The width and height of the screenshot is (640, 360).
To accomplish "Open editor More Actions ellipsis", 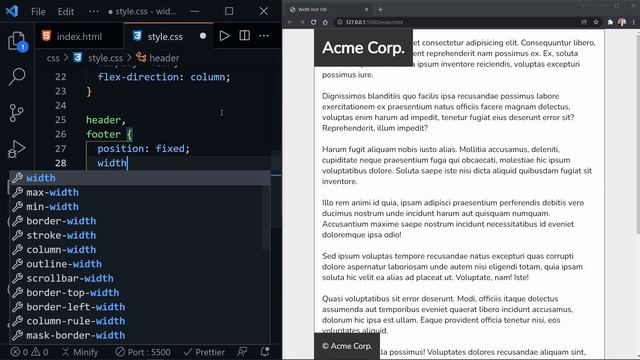I will (x=264, y=36).
